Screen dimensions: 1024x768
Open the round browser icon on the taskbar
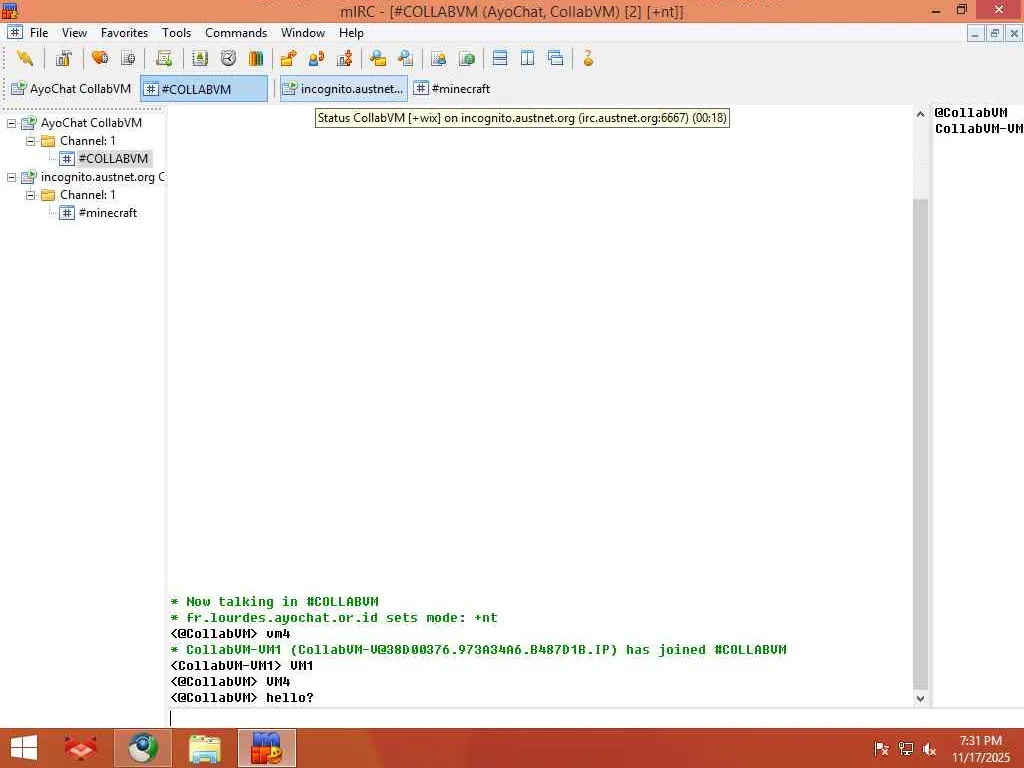[143, 748]
